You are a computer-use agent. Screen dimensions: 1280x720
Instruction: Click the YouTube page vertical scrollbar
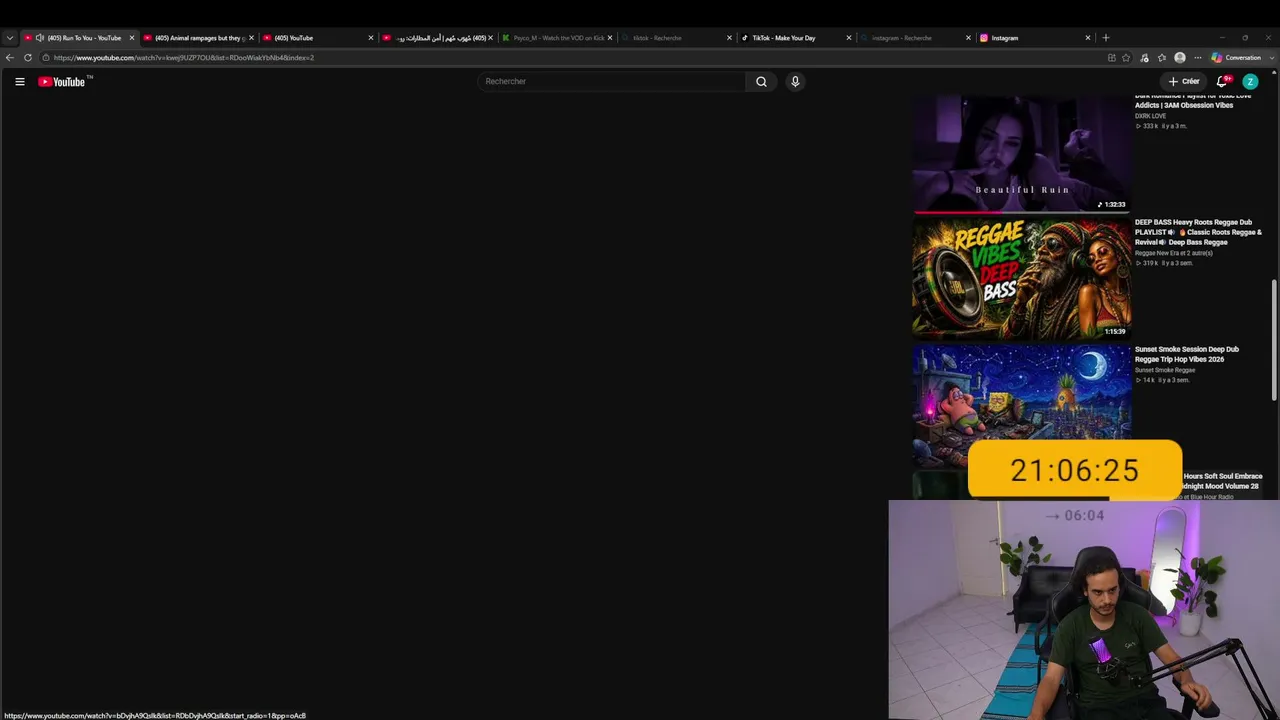click(x=1274, y=340)
